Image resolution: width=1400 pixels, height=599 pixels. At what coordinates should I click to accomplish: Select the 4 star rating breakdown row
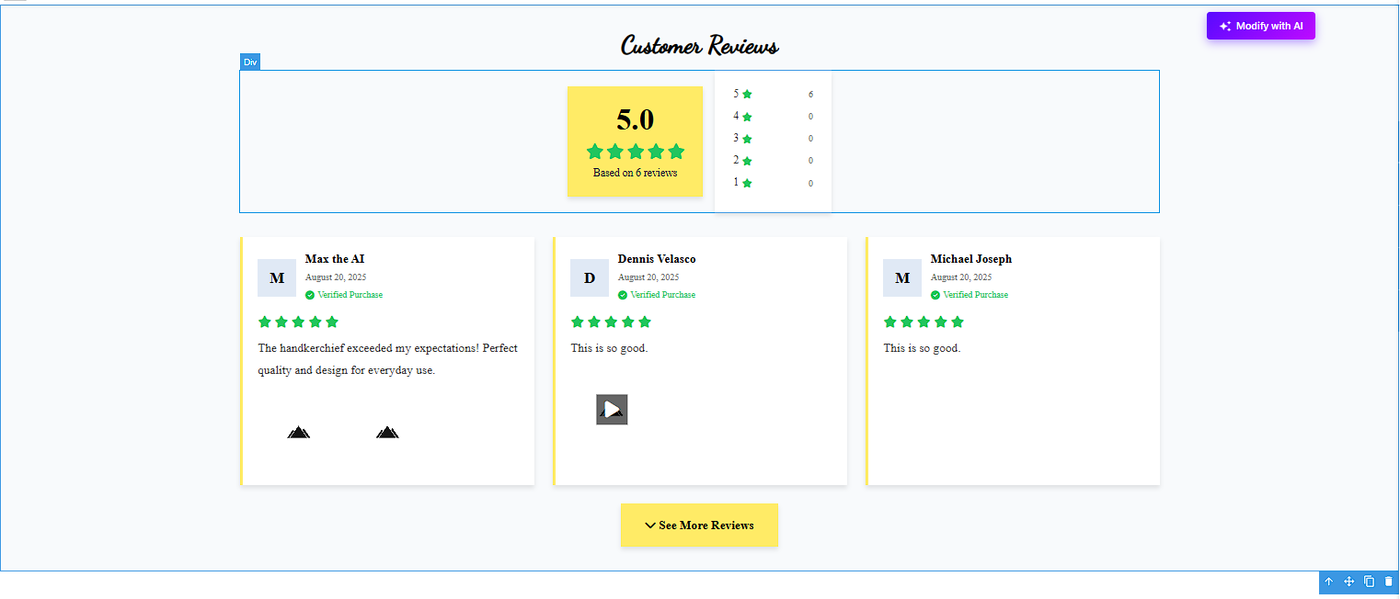click(772, 116)
